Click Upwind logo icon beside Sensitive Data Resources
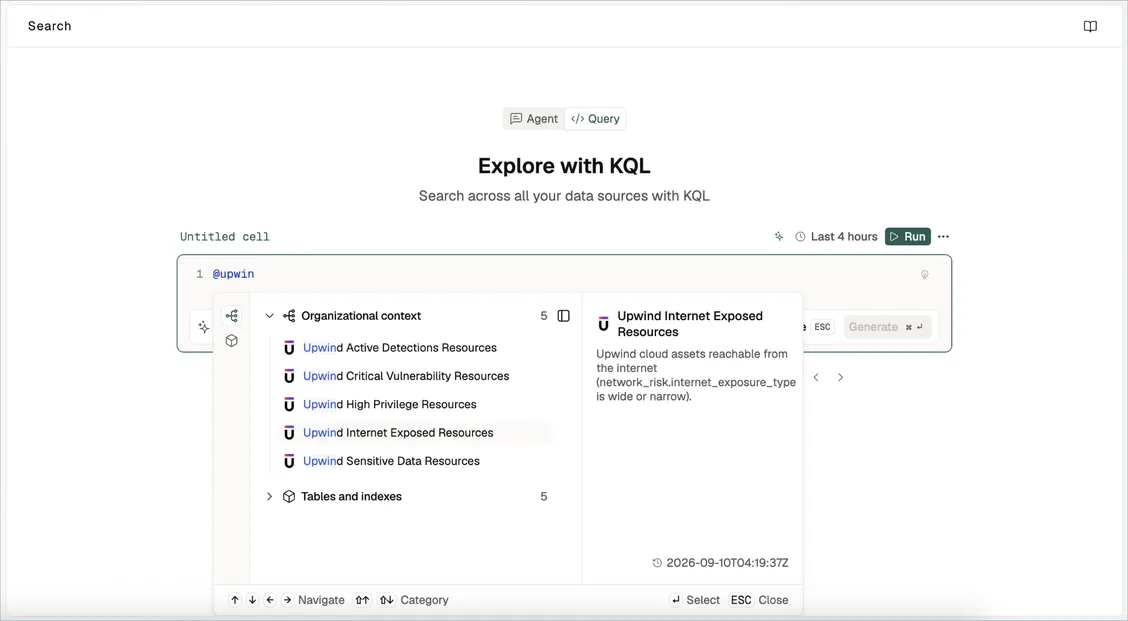Viewport: 1128px width, 621px height. pos(289,461)
